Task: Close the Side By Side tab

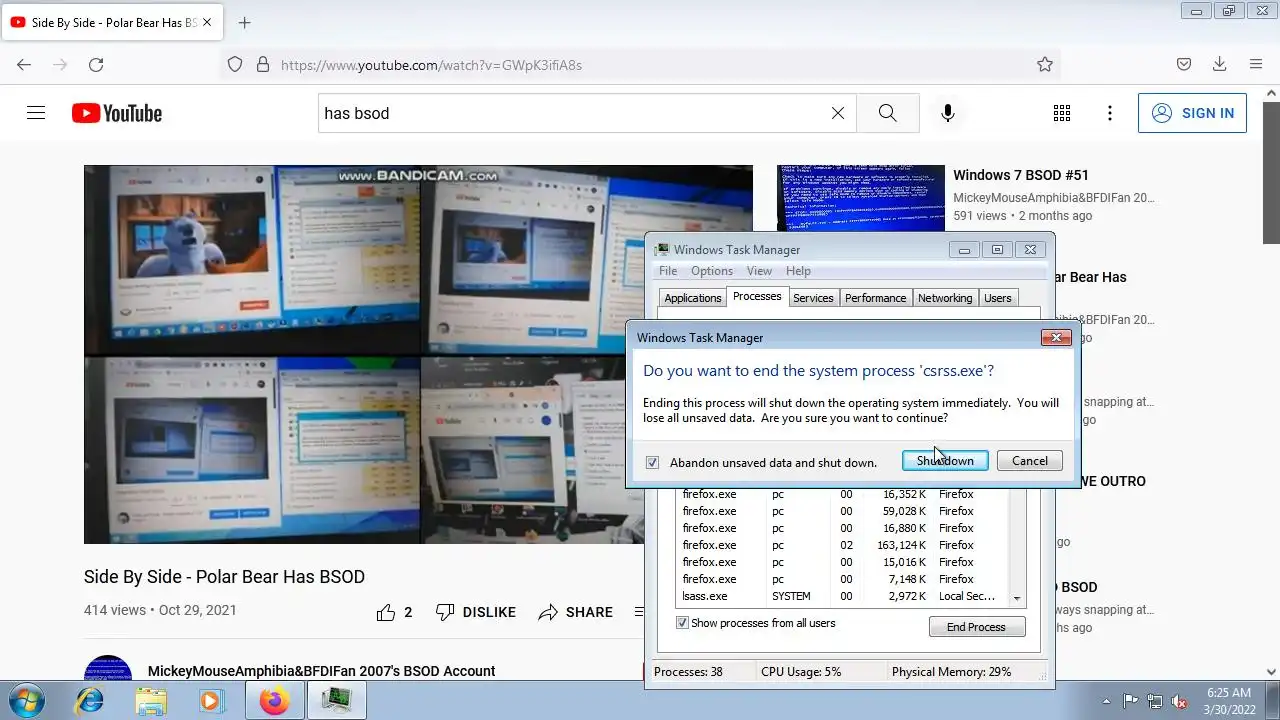Action: (207, 22)
